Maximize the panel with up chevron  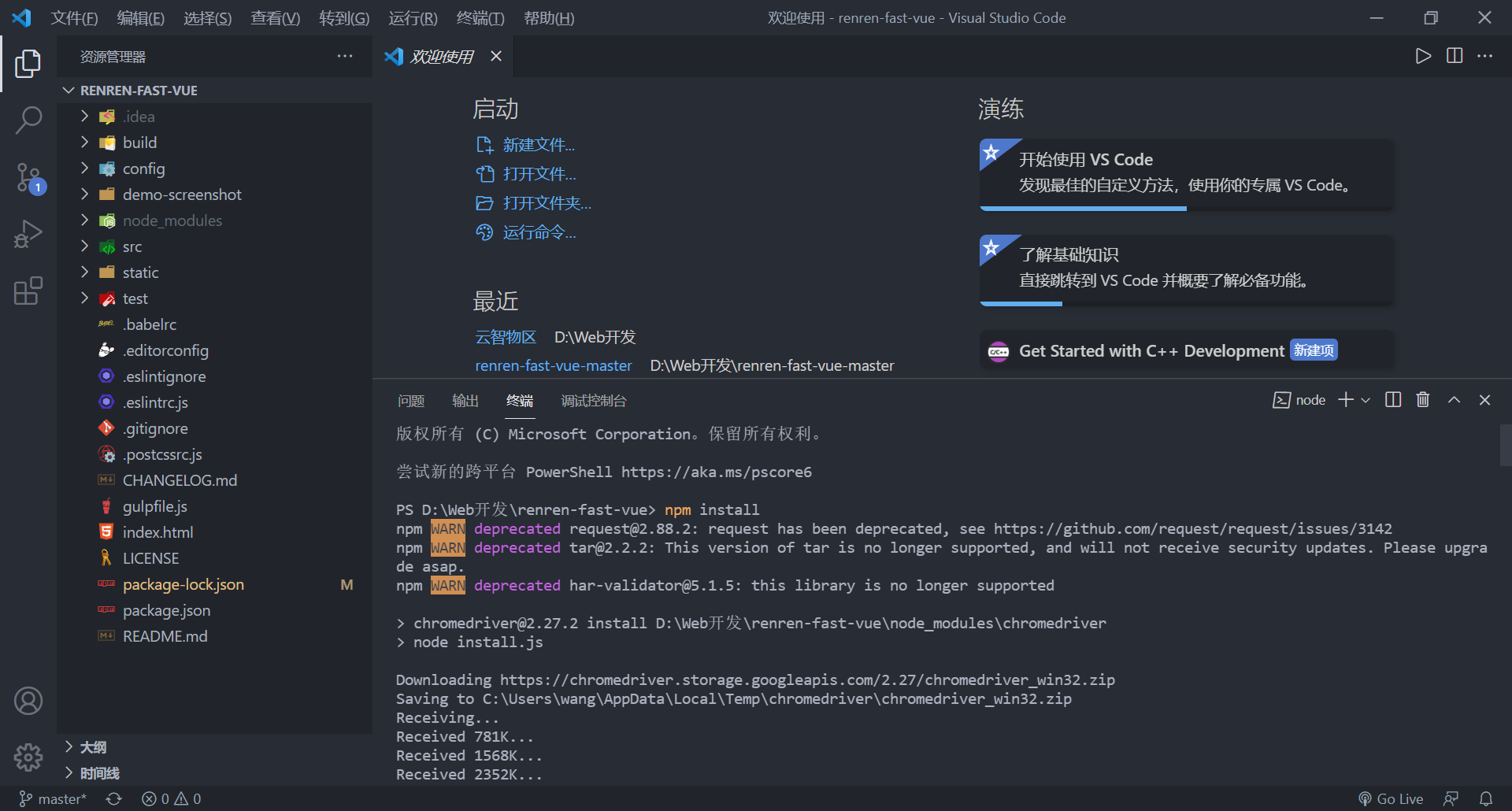click(x=1455, y=400)
